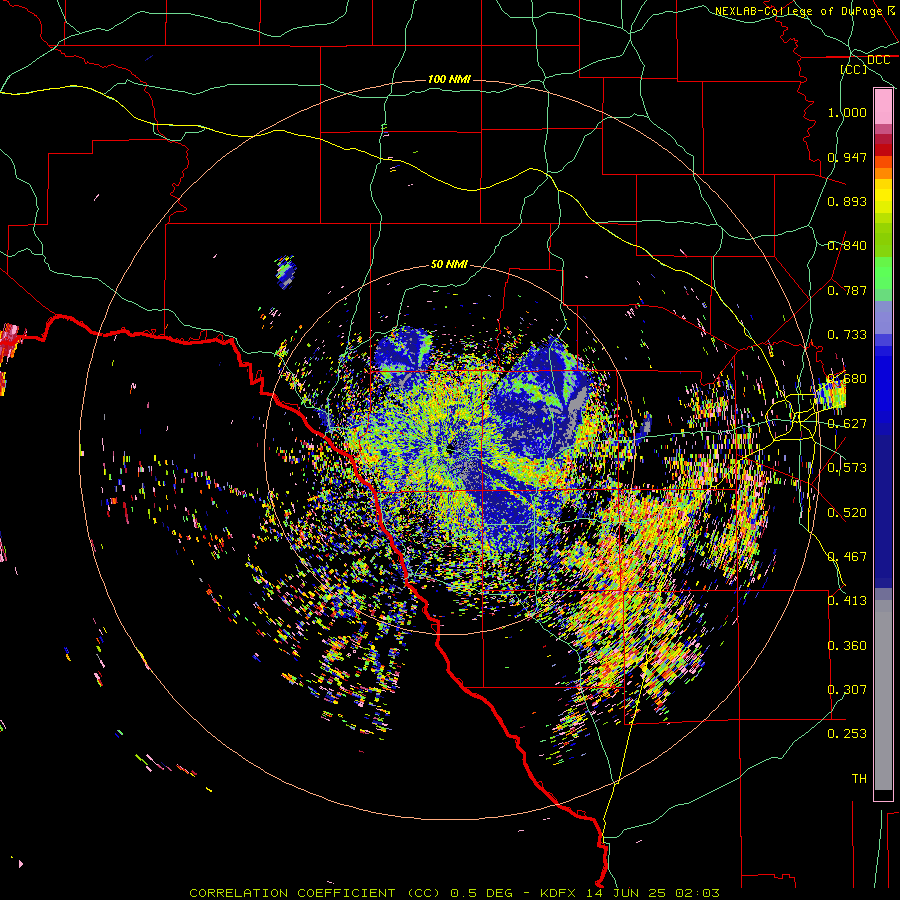Click the "50 NMI" range ring label
This screenshot has height=900, width=900.
[449, 264]
